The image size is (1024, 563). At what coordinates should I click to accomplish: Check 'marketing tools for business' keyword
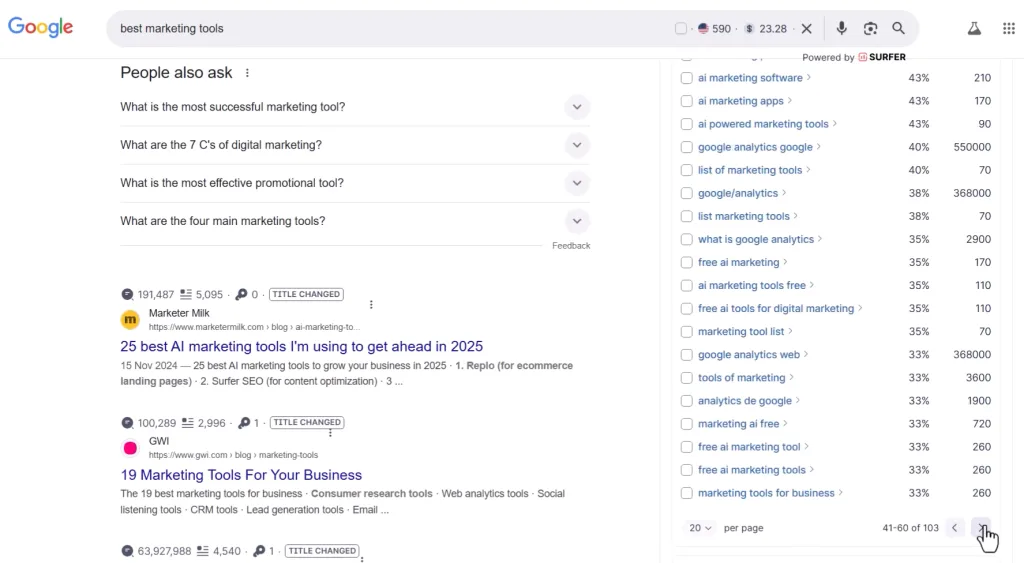point(686,493)
